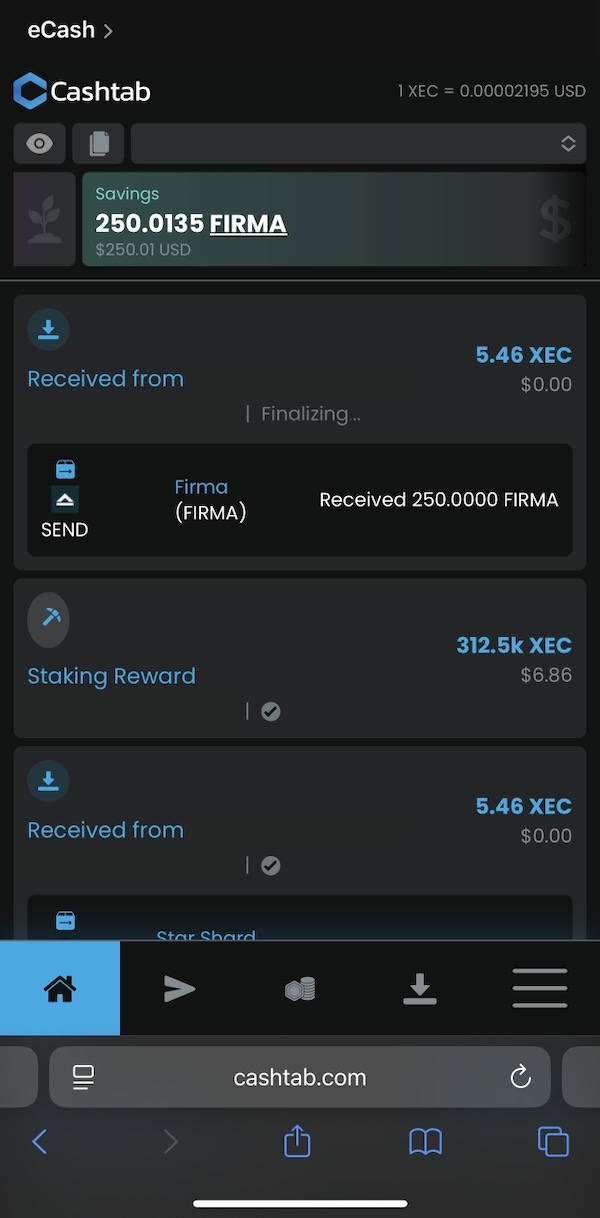Go back in Safari
This screenshot has height=1218, width=600.
(40, 1141)
